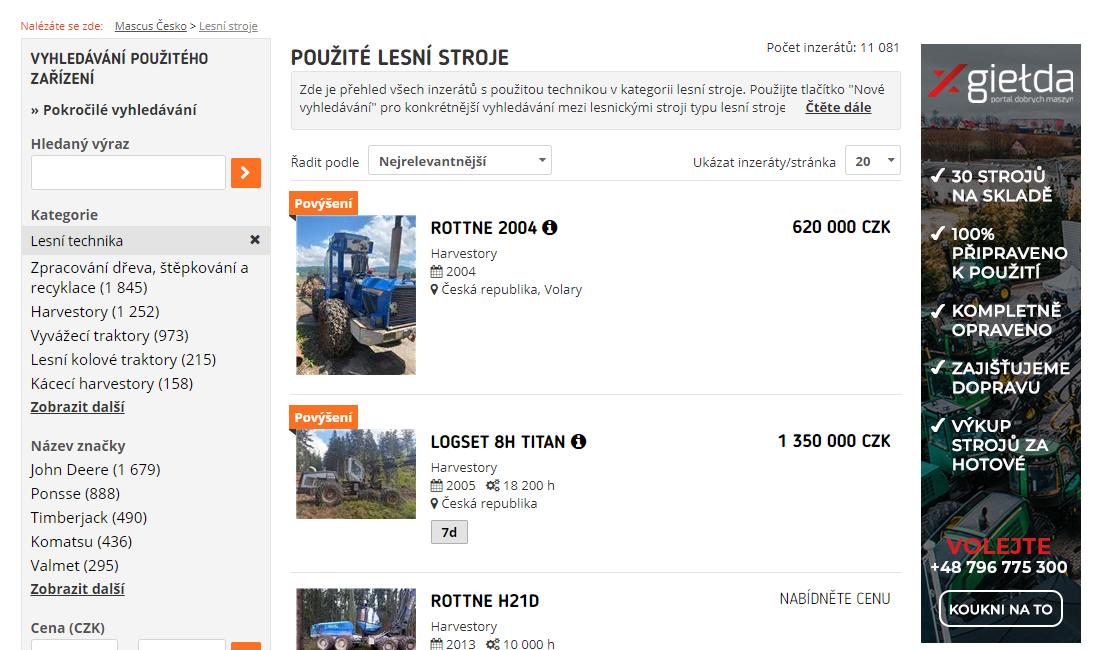Filter by brand Ponsse (888)
1098x650 pixels.
click(76, 494)
